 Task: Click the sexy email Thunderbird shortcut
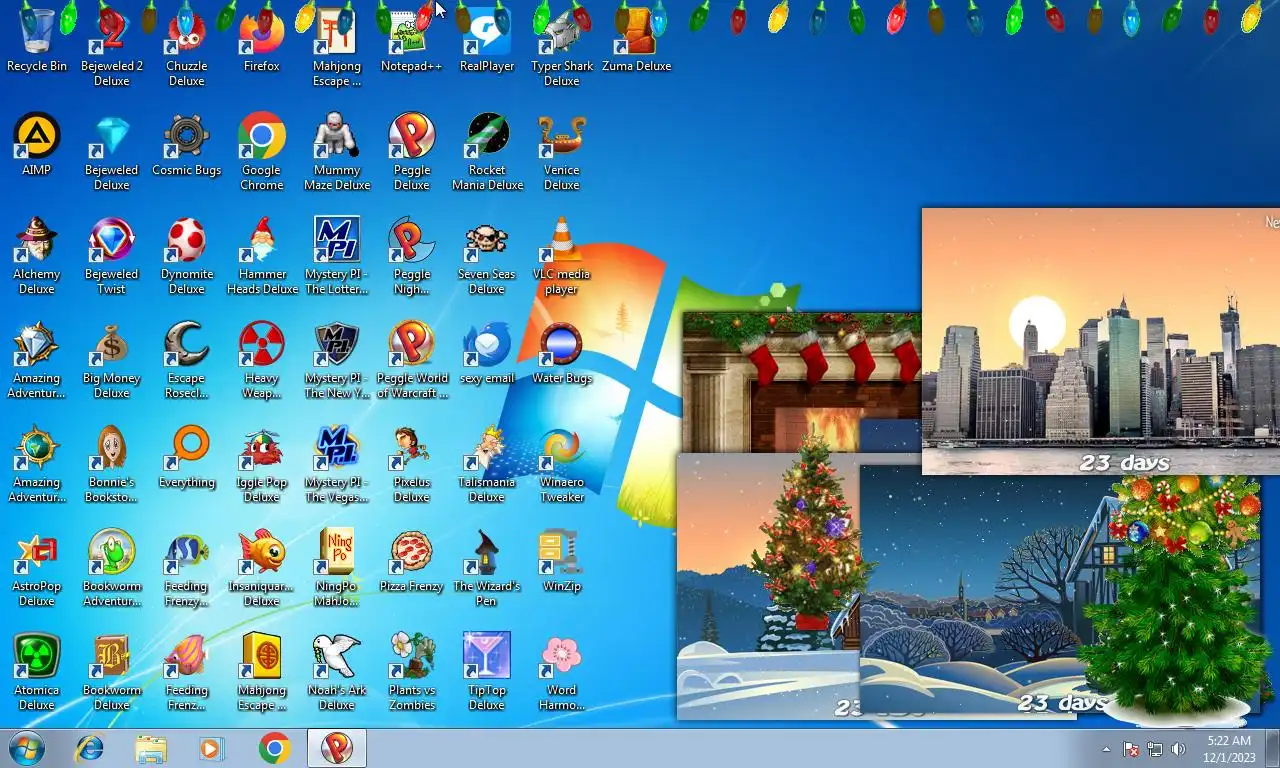point(487,352)
